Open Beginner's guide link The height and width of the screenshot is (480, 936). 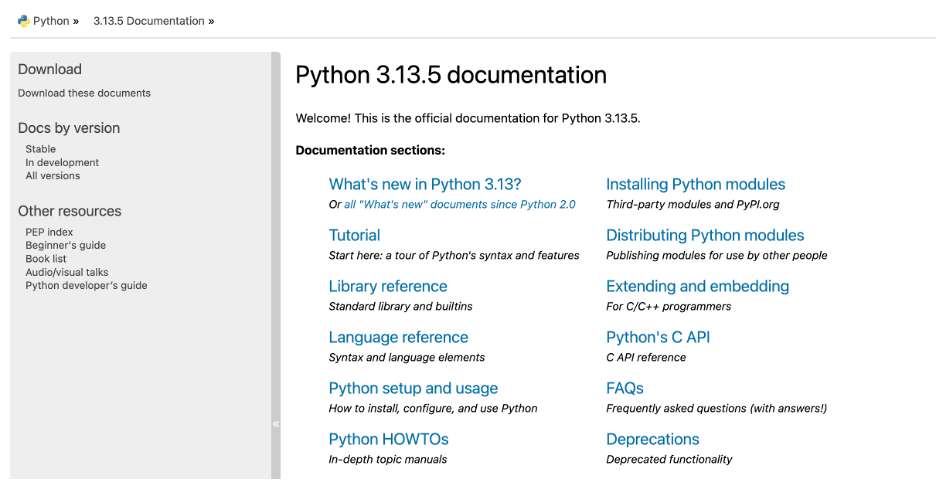pyautogui.click(x=66, y=245)
